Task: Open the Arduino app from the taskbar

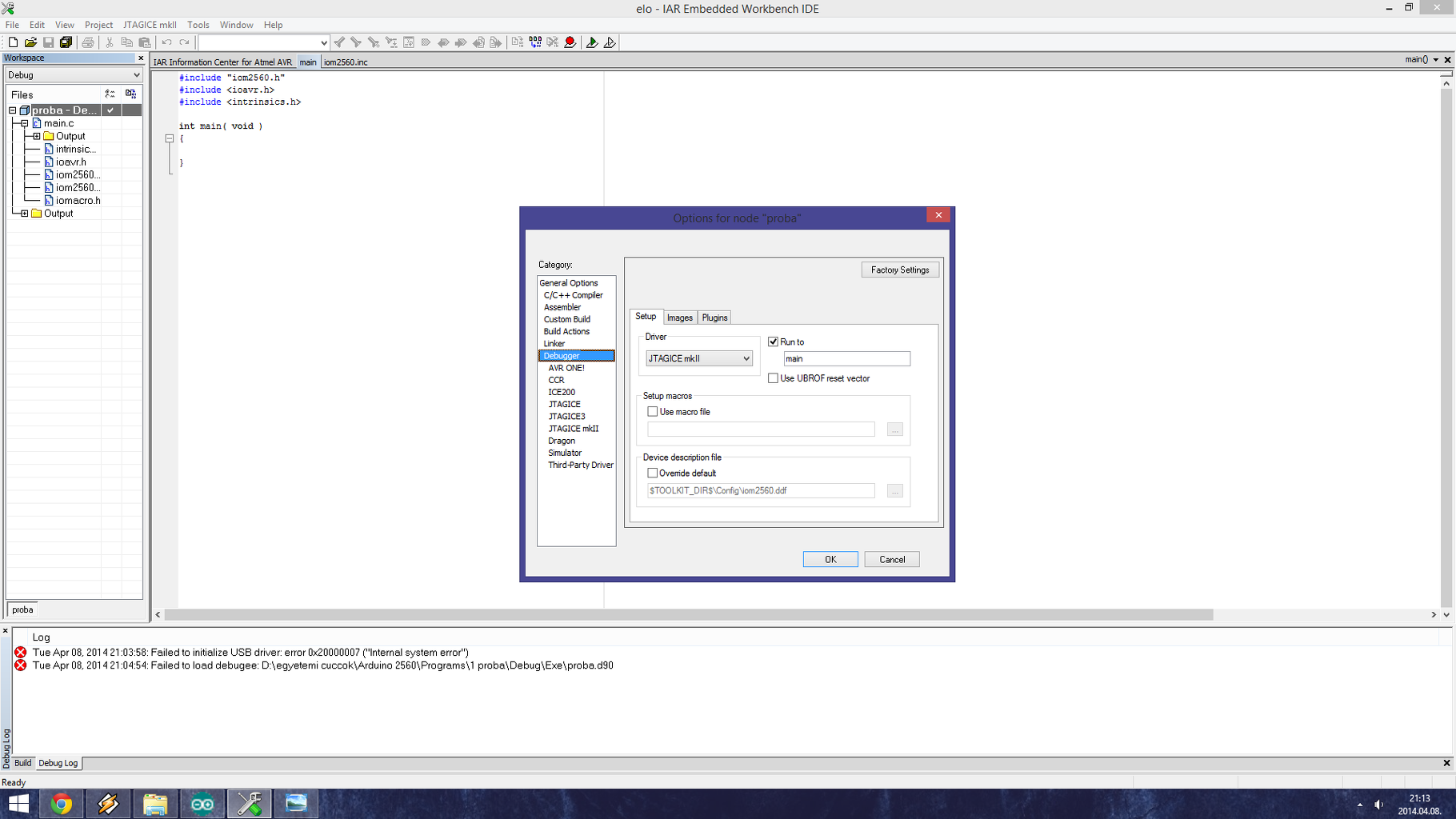Action: [202, 804]
